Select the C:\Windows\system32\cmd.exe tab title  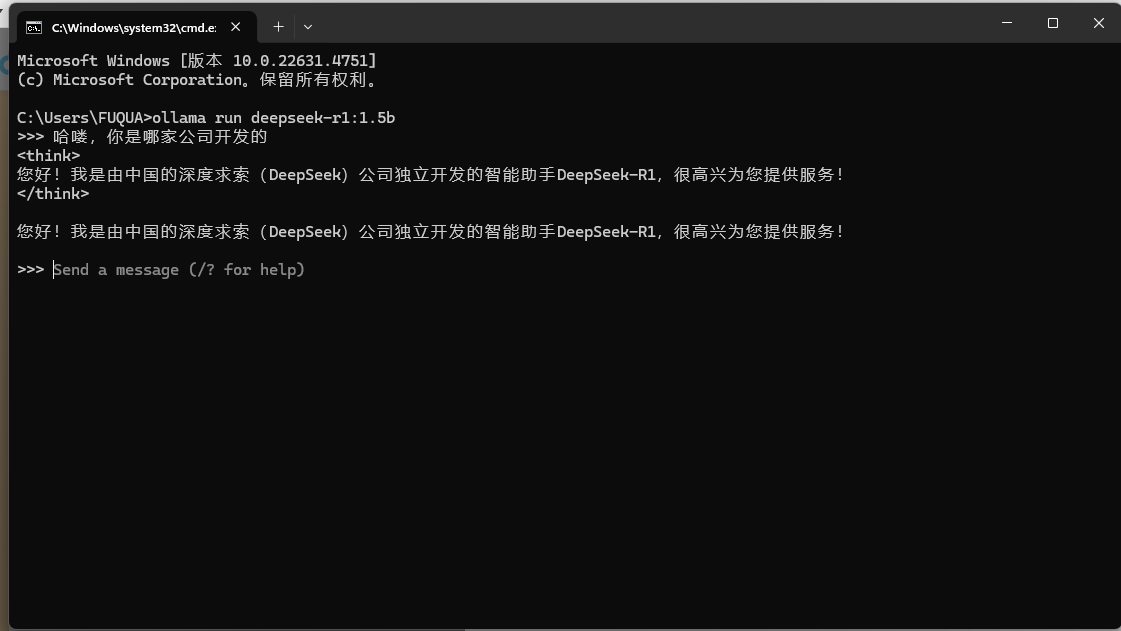(134, 28)
